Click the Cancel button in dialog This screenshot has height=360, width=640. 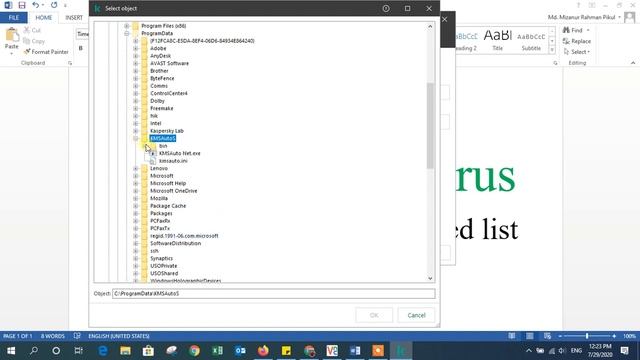416,315
